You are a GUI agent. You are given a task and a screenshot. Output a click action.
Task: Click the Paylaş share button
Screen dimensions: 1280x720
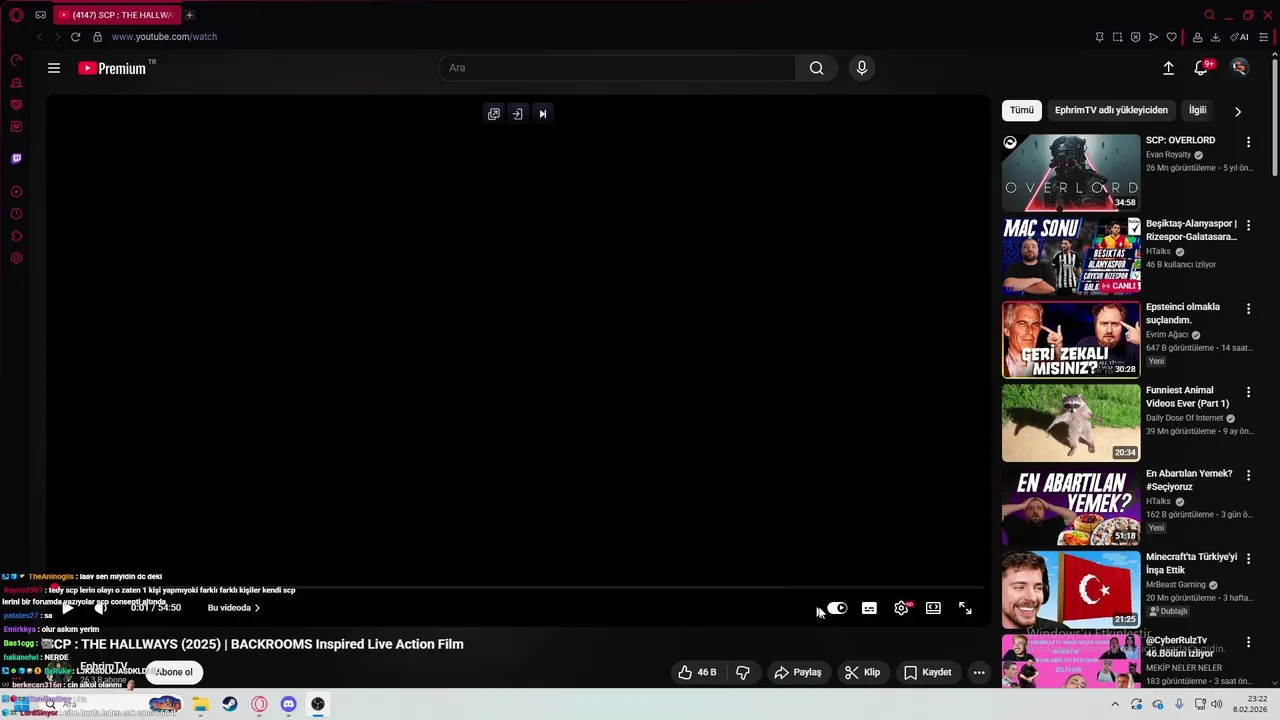[798, 672]
